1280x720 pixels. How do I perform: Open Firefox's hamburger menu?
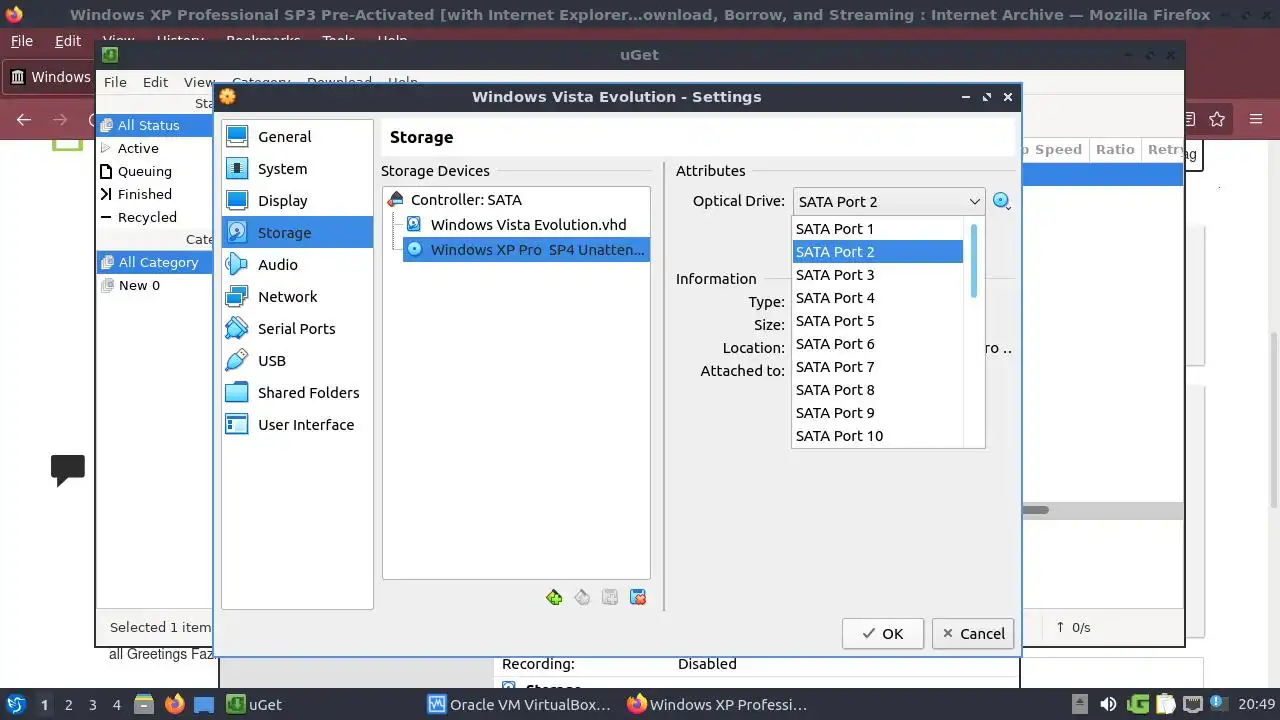click(x=1256, y=120)
